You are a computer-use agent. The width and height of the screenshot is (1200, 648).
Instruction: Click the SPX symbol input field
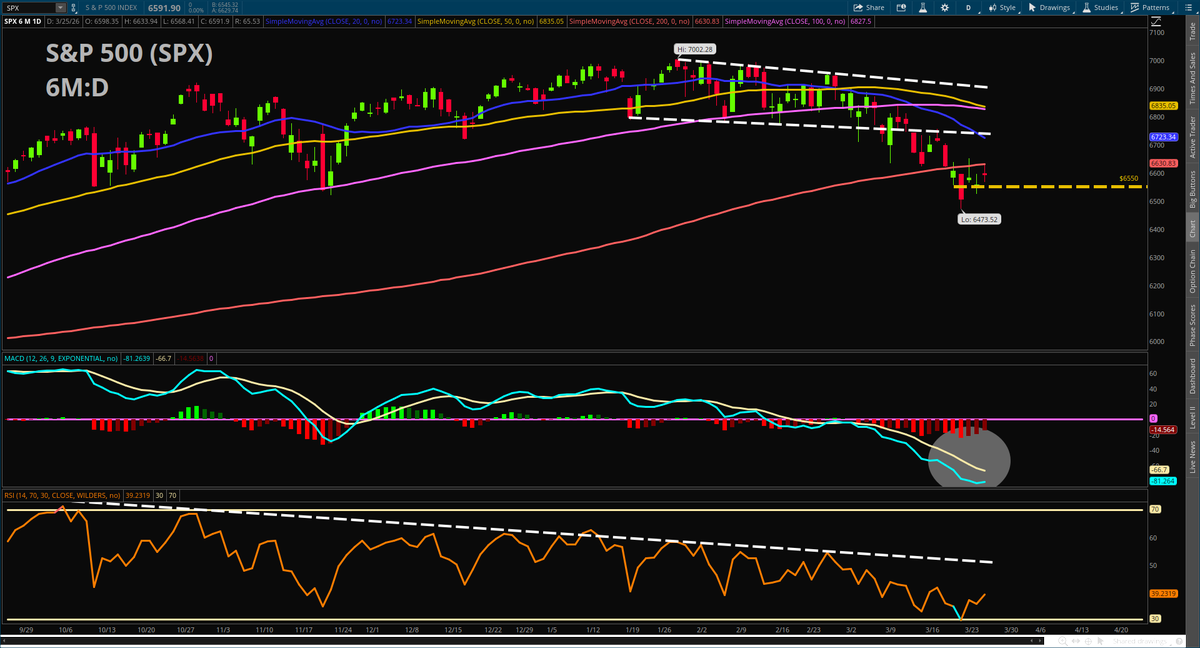[28, 8]
